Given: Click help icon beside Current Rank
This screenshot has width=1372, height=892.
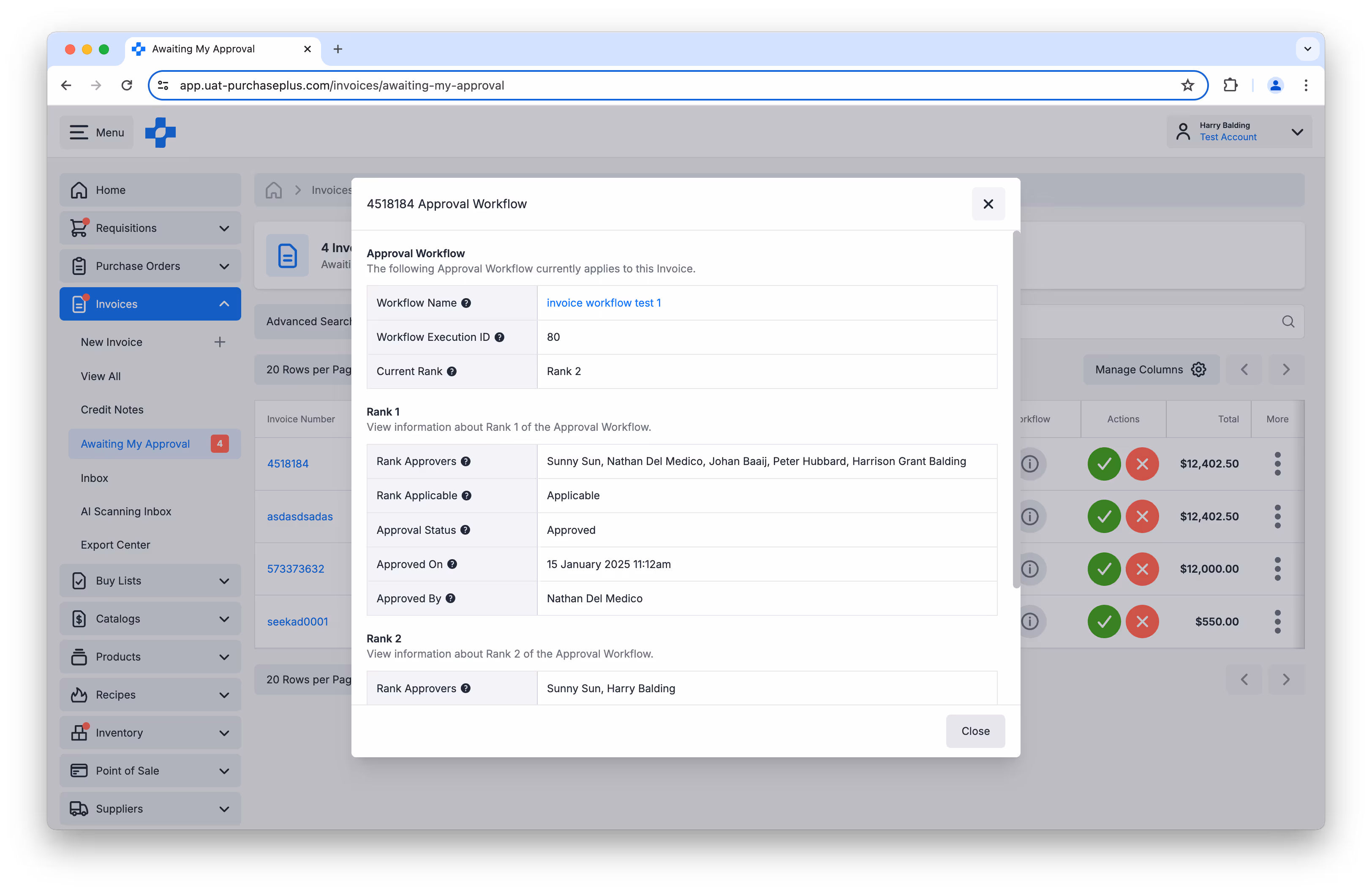Looking at the screenshot, I should (452, 372).
